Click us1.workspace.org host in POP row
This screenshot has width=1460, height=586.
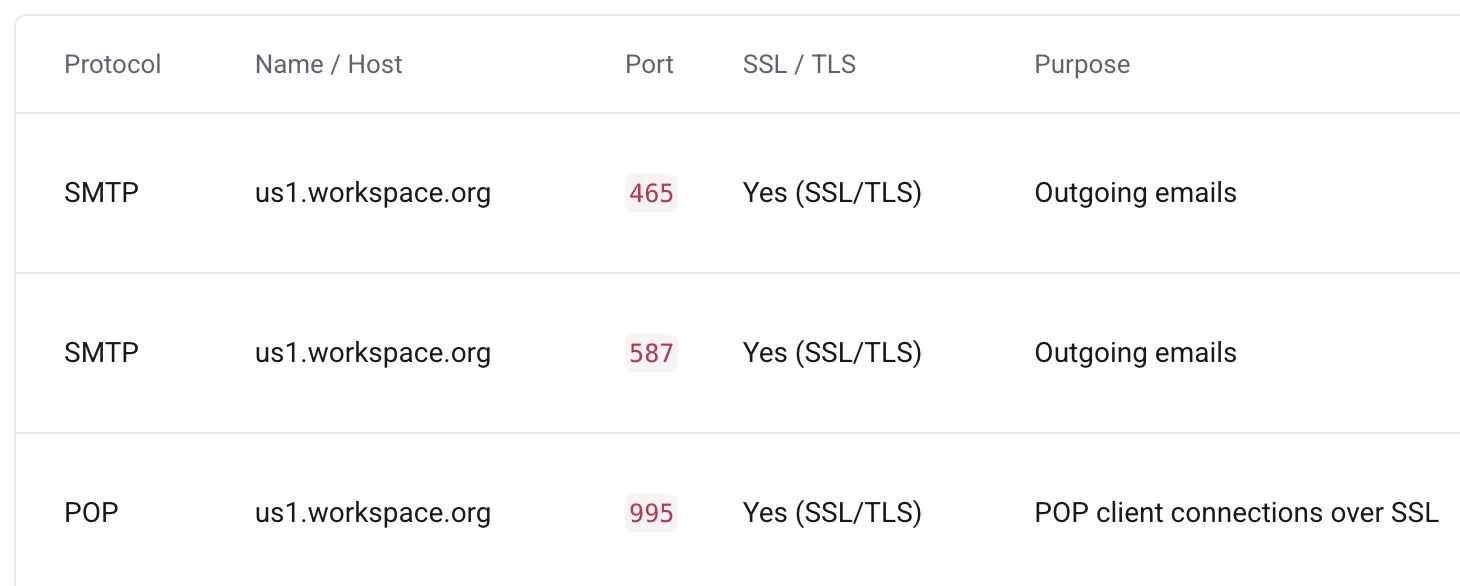373,513
